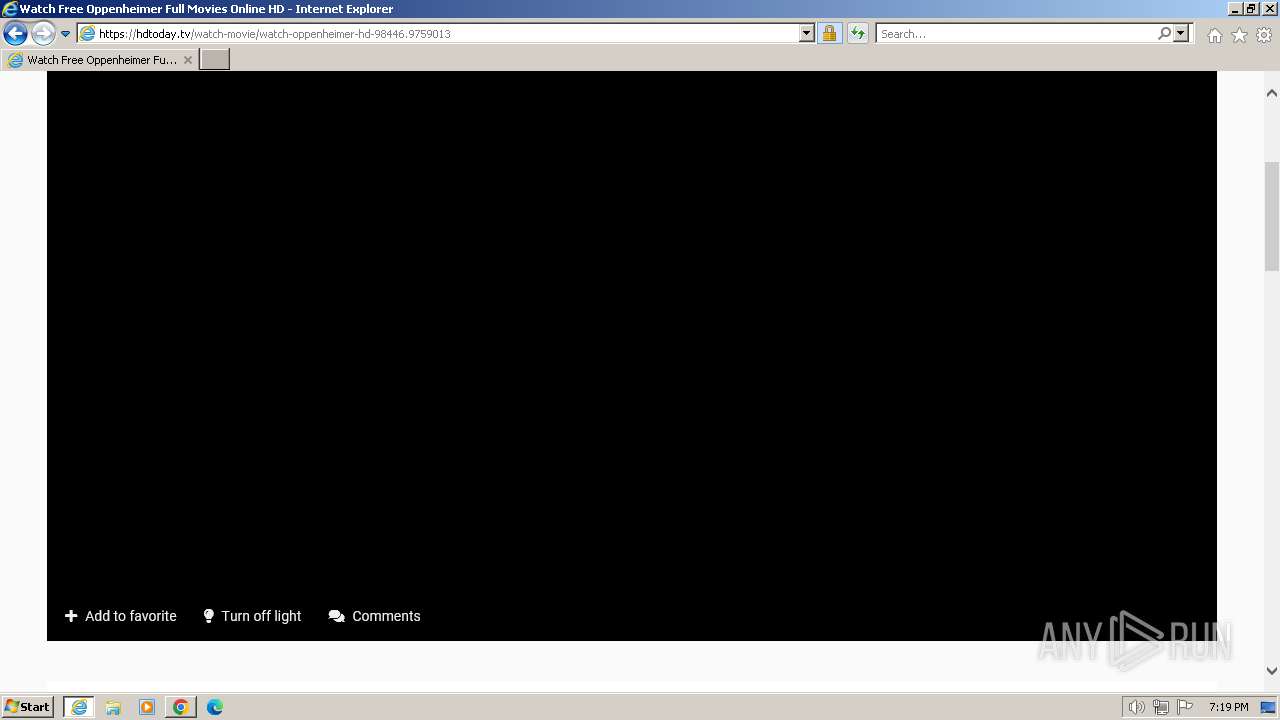This screenshot has height=720, width=1280.
Task: Click the lightbulb icon
Action: click(x=208, y=616)
